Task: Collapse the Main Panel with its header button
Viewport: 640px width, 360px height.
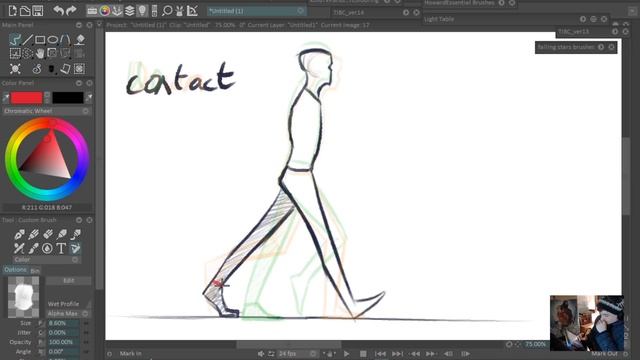Action: 79,25
